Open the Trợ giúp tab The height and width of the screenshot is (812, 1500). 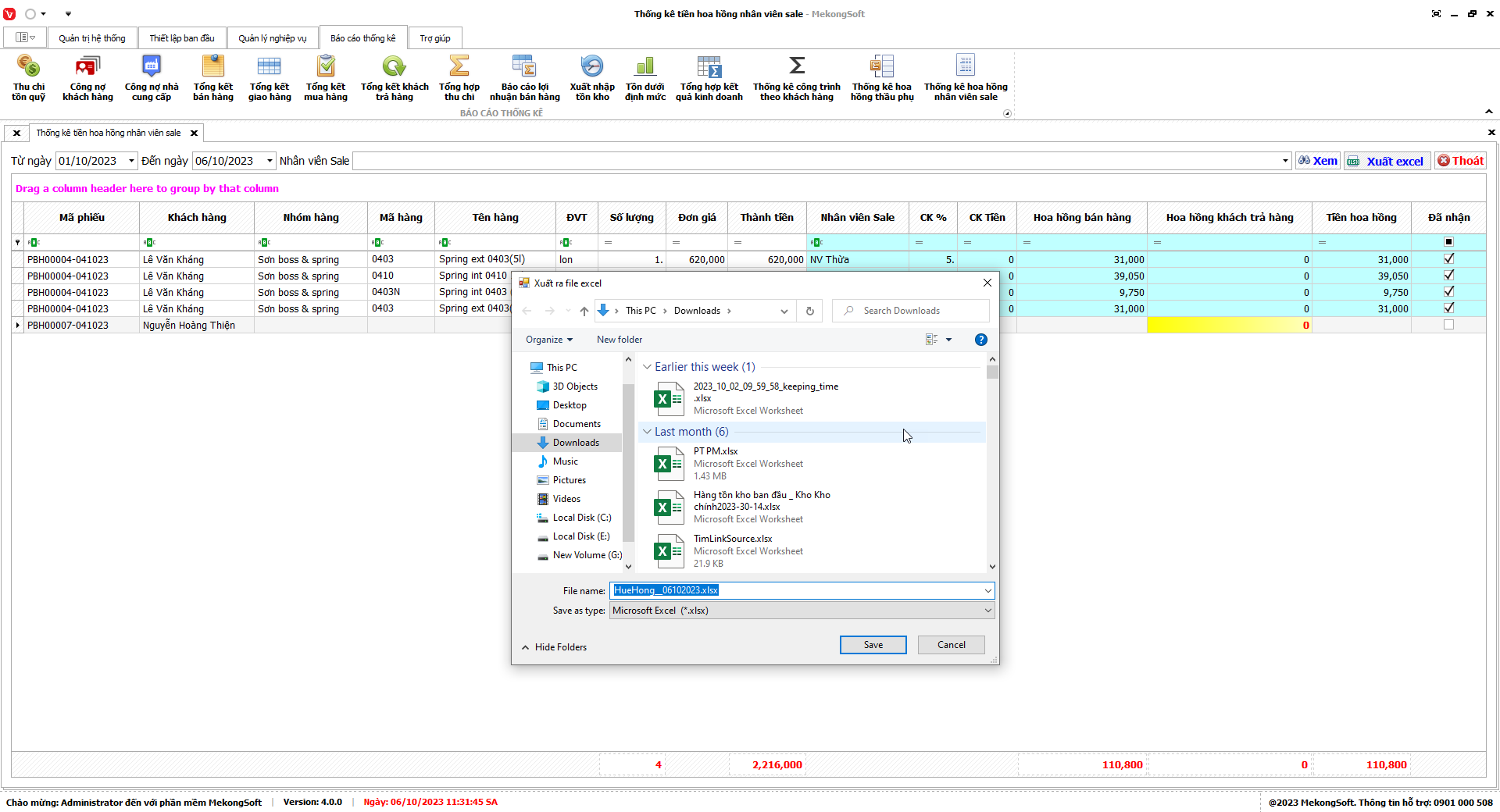(435, 38)
